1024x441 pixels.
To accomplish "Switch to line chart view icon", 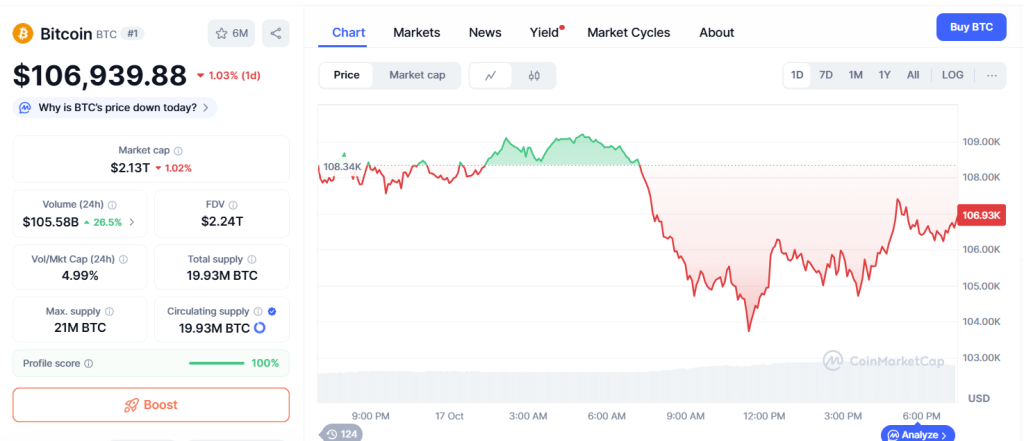I will (x=491, y=75).
